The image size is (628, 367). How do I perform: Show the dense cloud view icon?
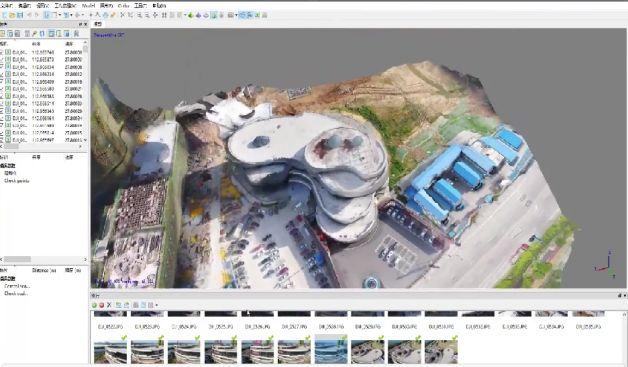tap(198, 15)
